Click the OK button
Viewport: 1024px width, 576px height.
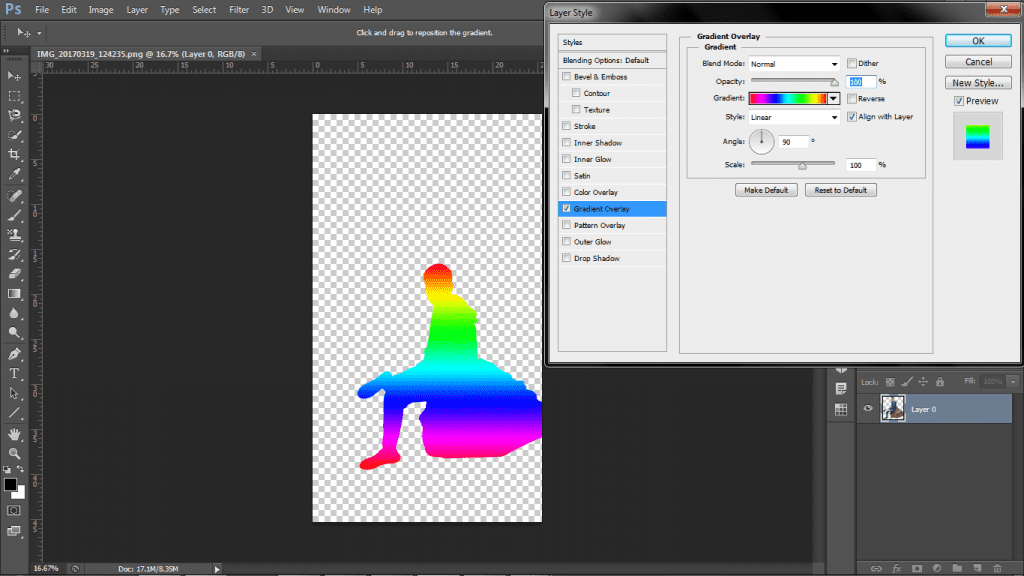click(x=977, y=41)
